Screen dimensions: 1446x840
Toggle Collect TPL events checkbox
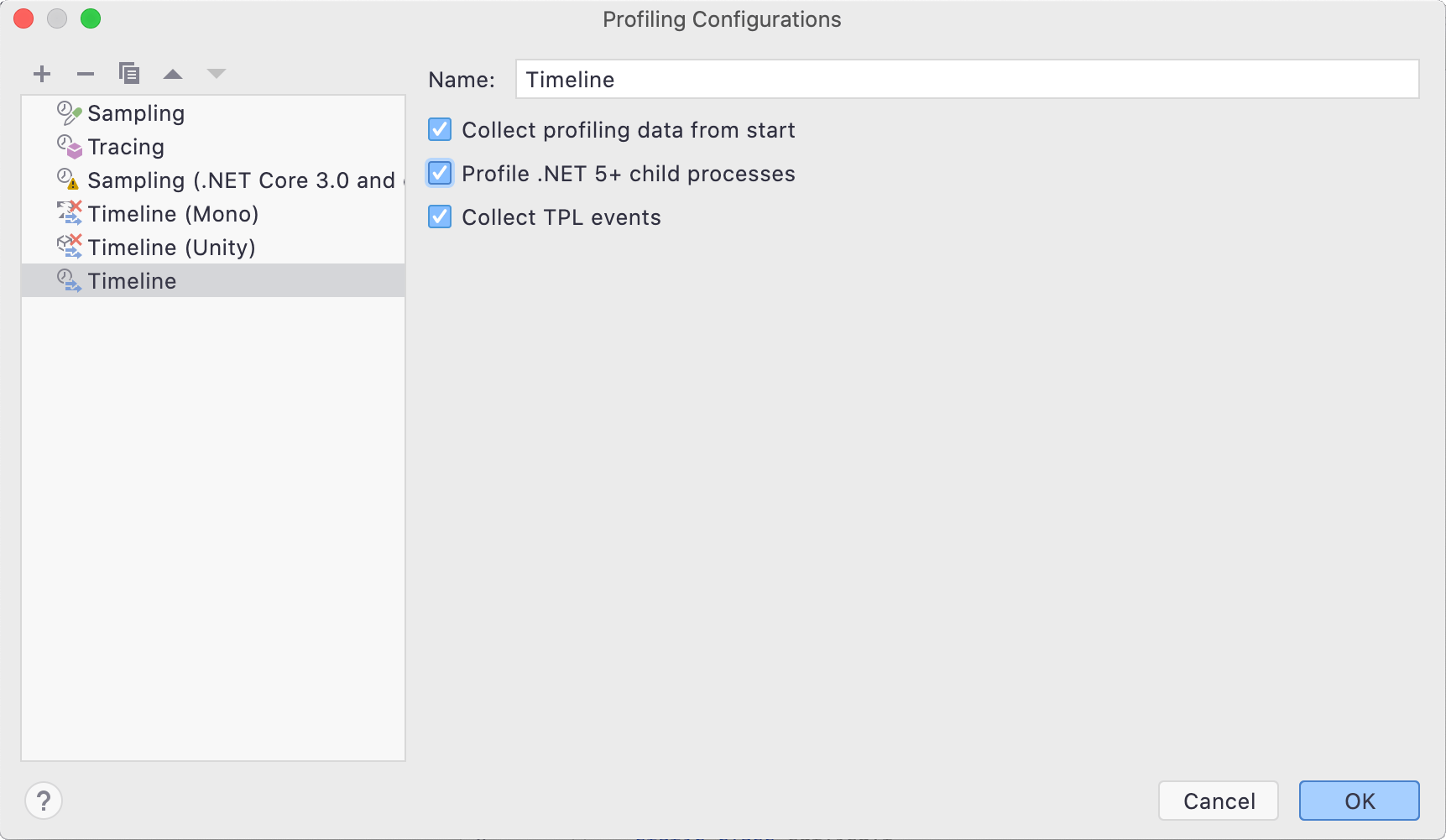[440, 217]
